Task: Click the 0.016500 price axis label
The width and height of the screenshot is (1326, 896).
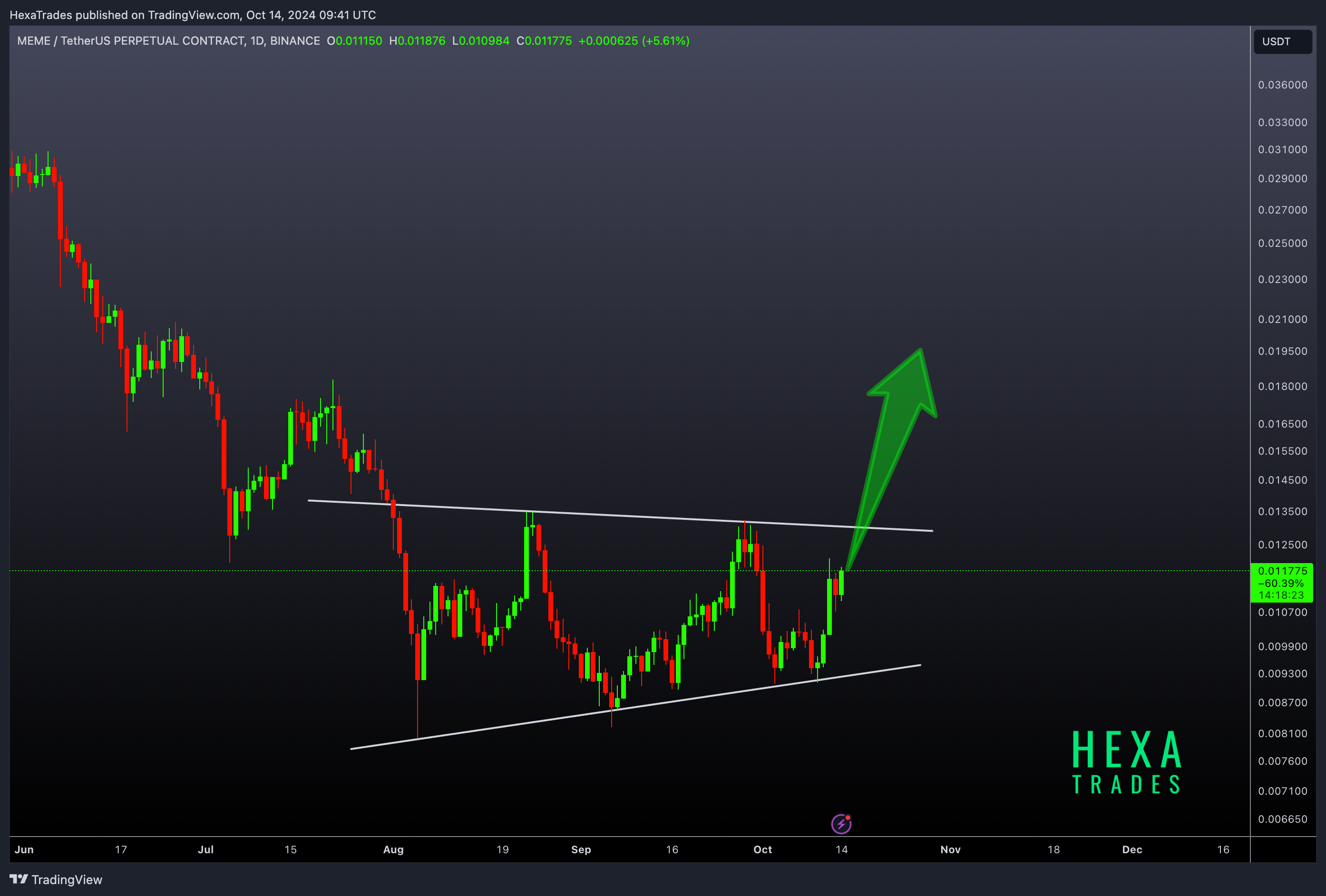Action: [1283, 424]
